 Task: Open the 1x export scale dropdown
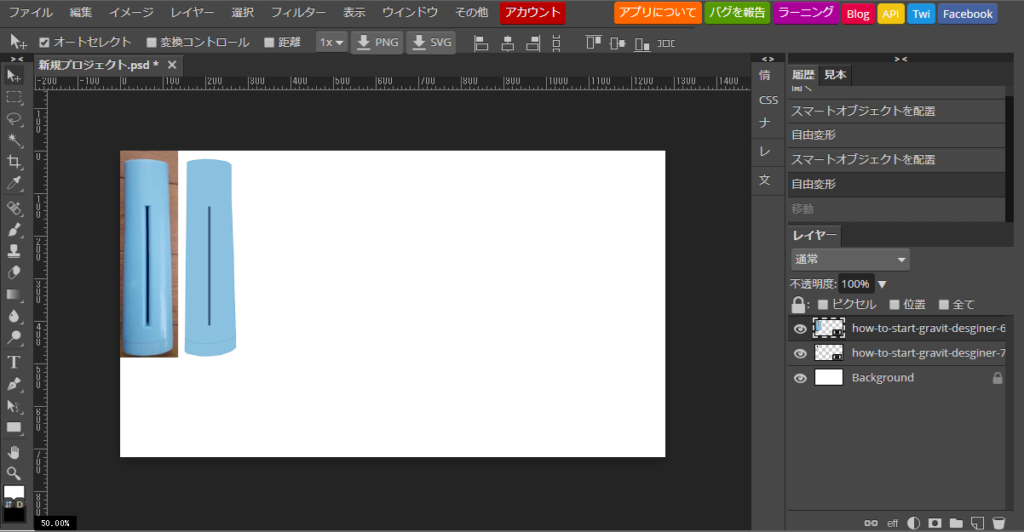(331, 42)
